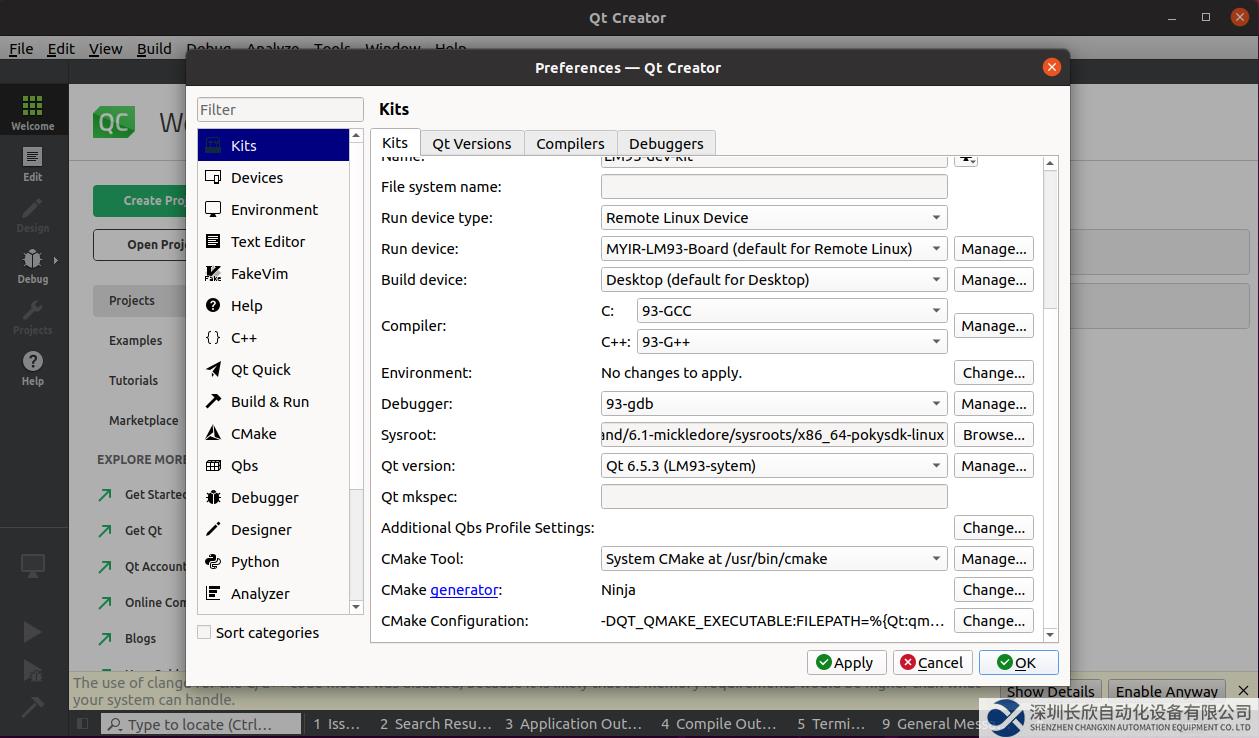Click Manage for the Run device
The image size is (1259, 738).
[x=994, y=249]
